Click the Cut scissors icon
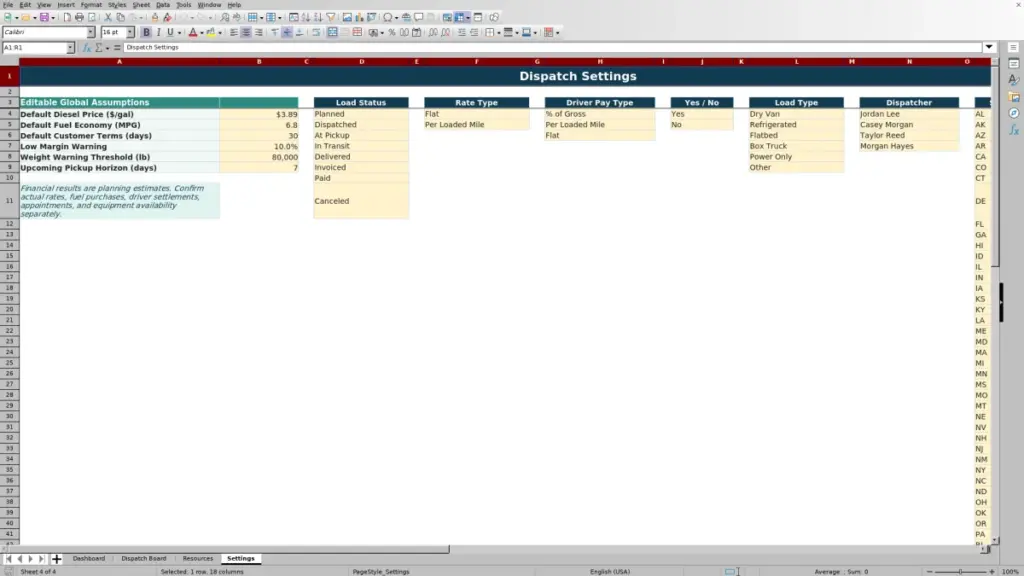 108,18
